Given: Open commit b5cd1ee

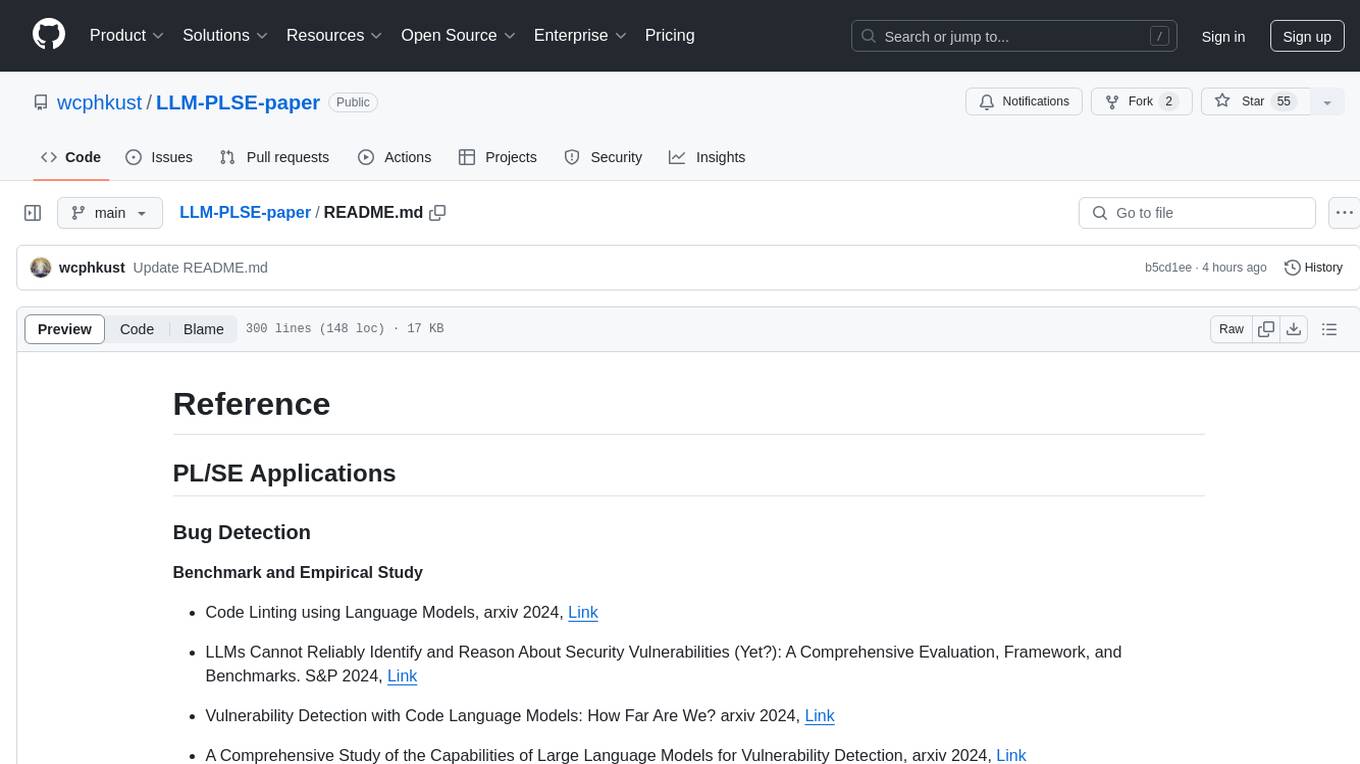Looking at the screenshot, I should coord(1168,268).
